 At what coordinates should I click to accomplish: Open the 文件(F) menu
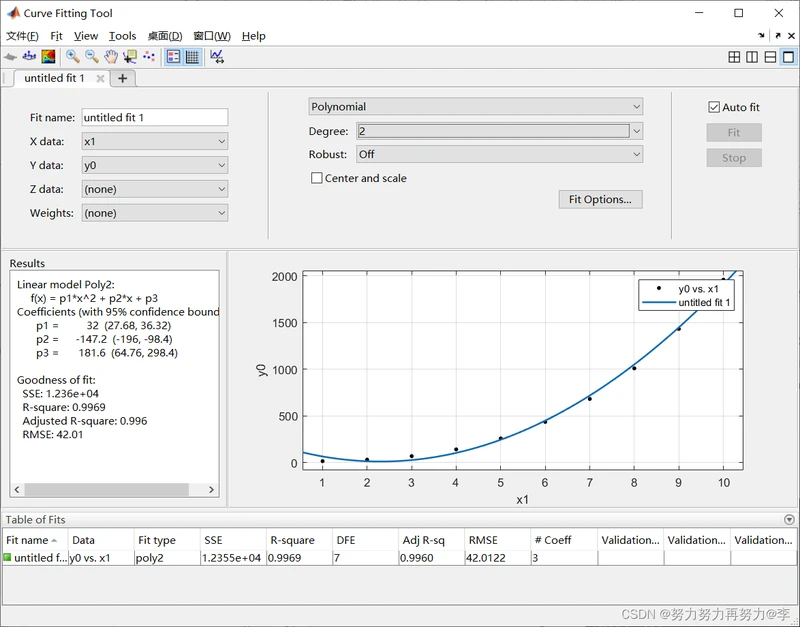[22, 36]
